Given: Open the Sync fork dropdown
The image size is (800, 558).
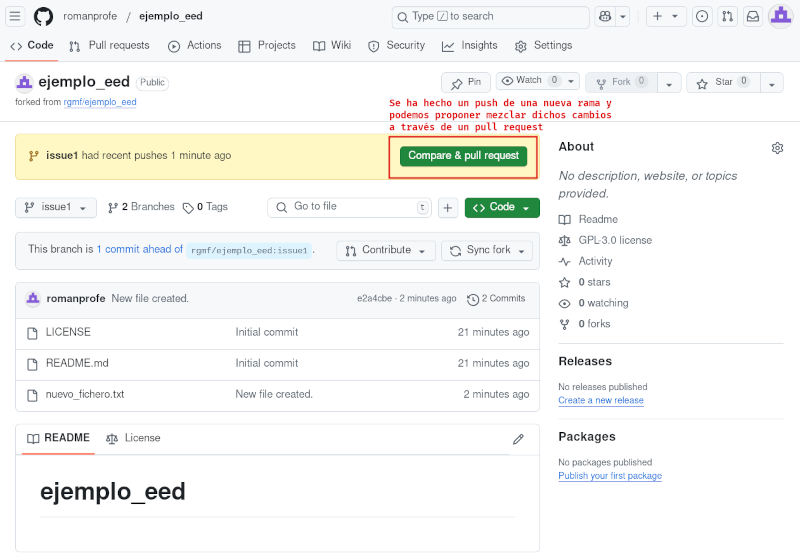Looking at the screenshot, I should pyautogui.click(x=487, y=250).
